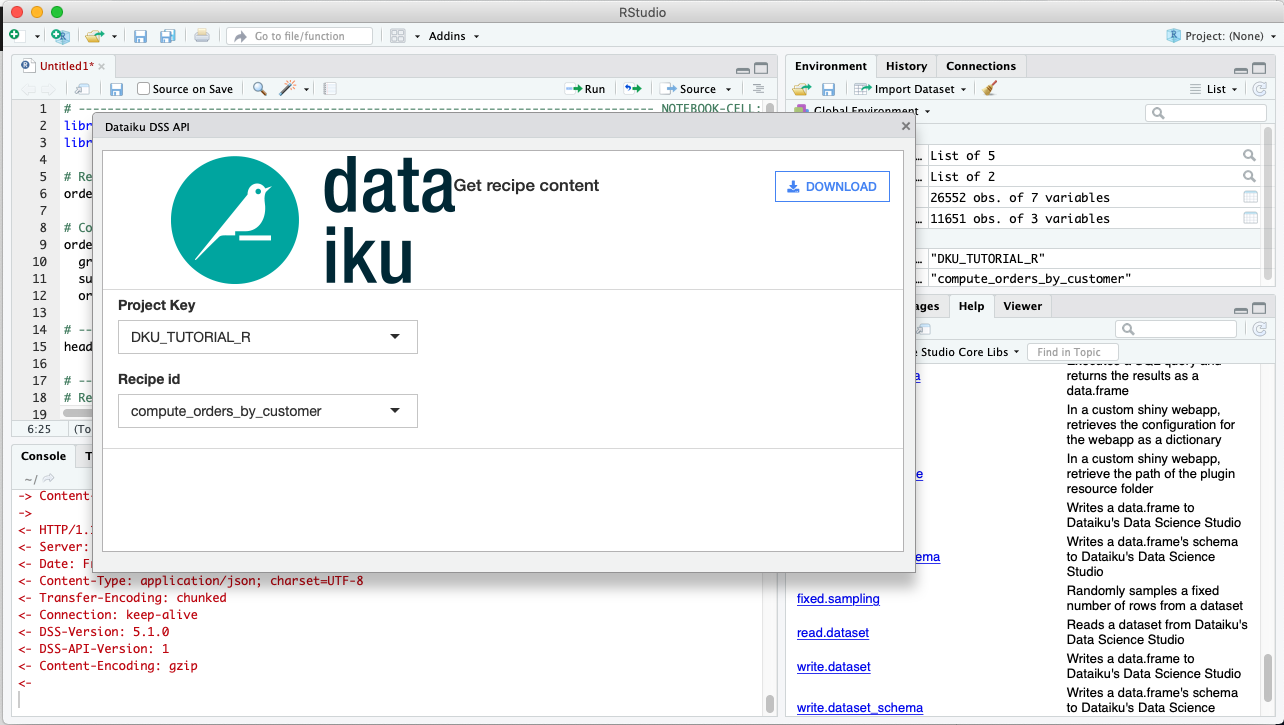Switch to the History tab

906,66
